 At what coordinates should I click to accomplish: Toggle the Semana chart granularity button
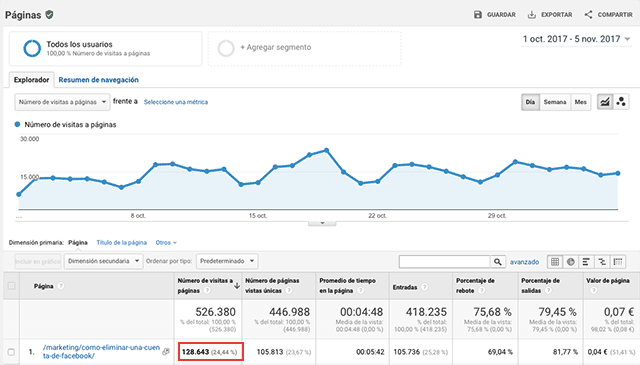pyautogui.click(x=555, y=102)
